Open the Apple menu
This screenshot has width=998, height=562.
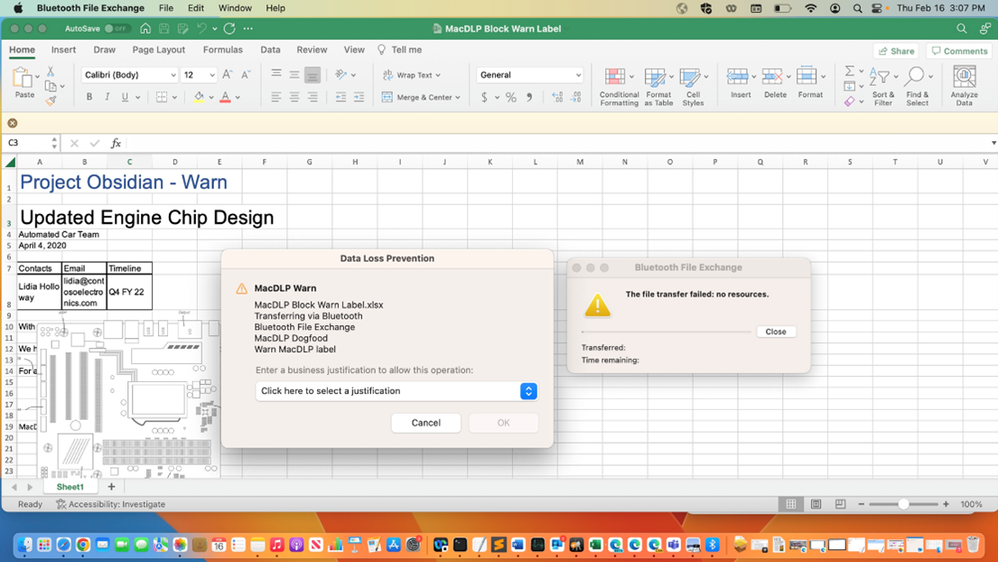[x=18, y=8]
